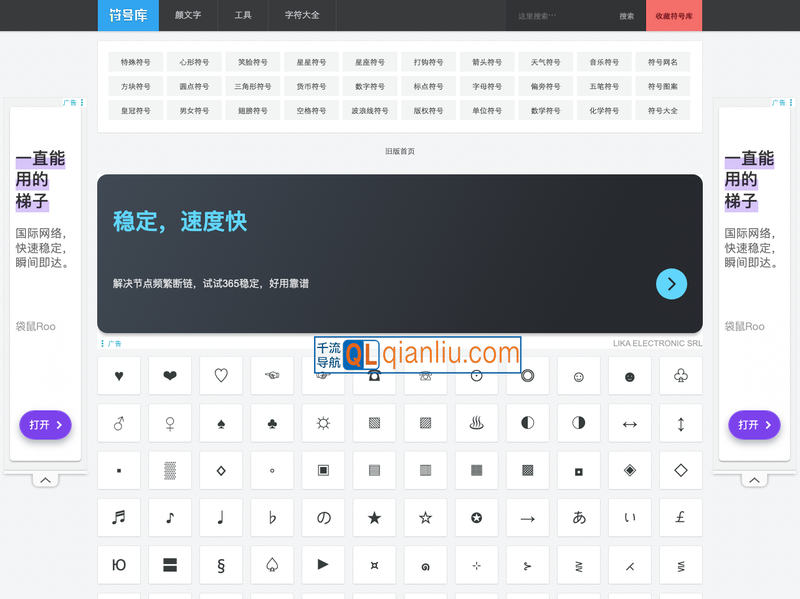Click the flat sign music symbol
The width and height of the screenshot is (800, 599).
272,517
